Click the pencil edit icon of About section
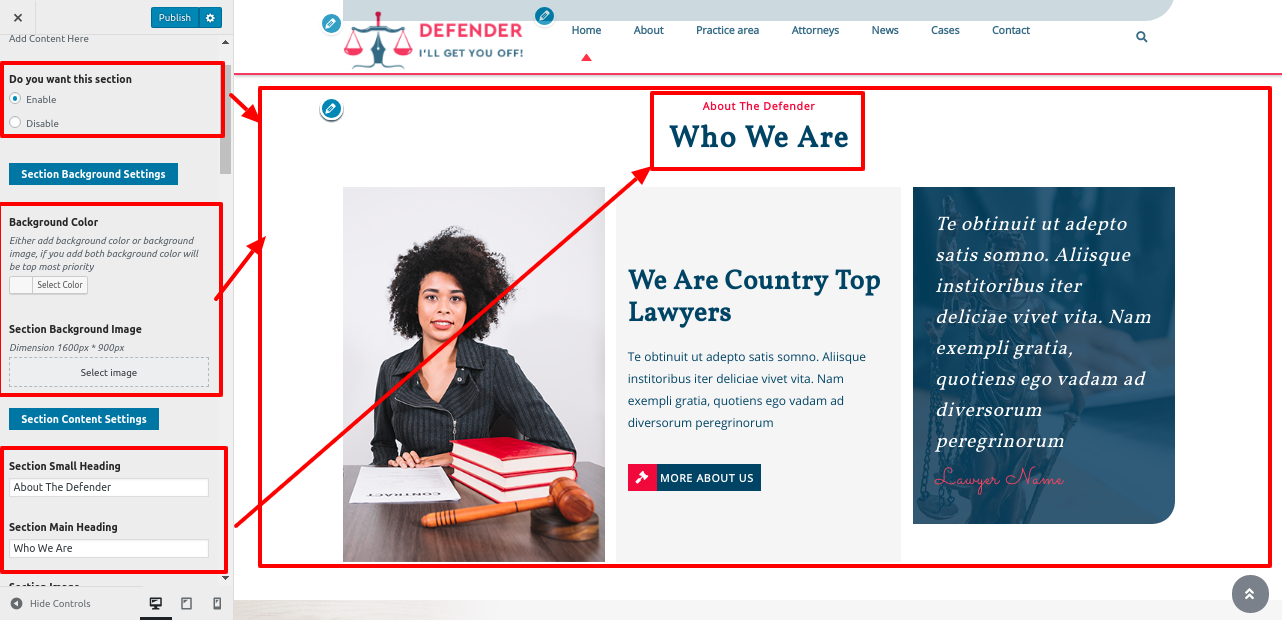 pos(332,109)
